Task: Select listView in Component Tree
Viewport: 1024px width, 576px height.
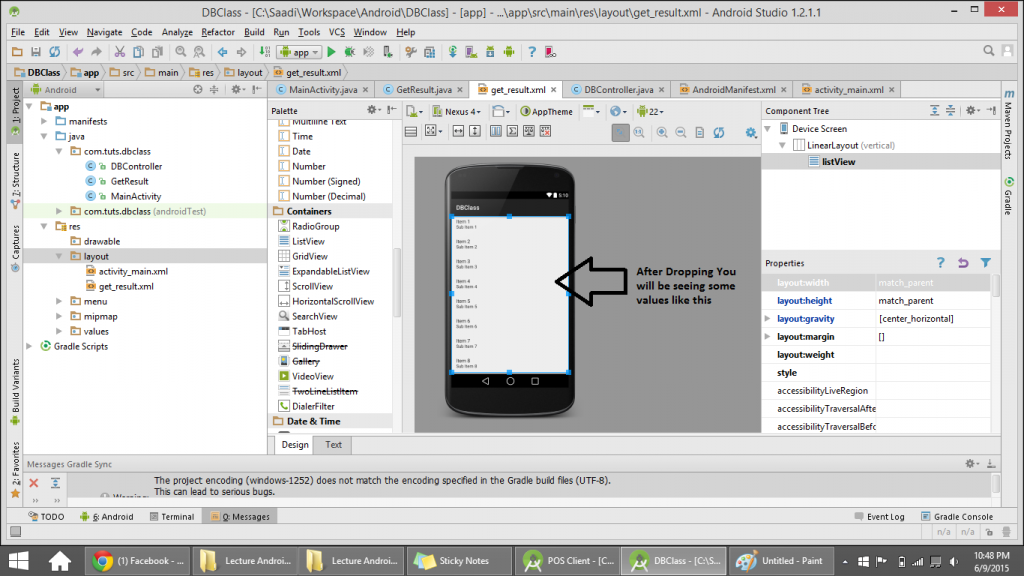Action: point(839,162)
